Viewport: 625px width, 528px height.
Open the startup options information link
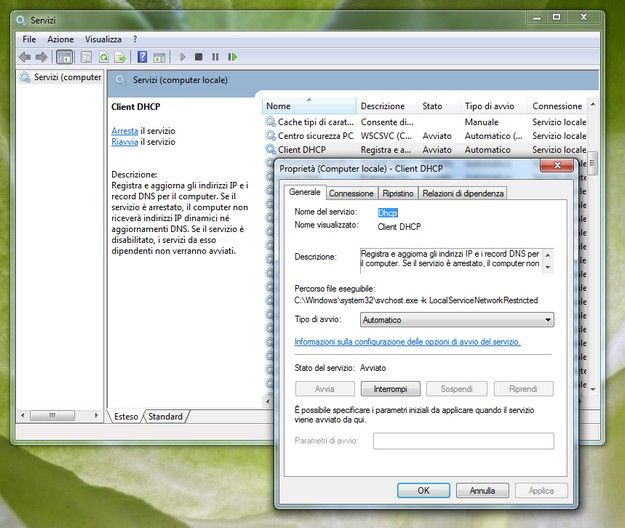coord(407,342)
